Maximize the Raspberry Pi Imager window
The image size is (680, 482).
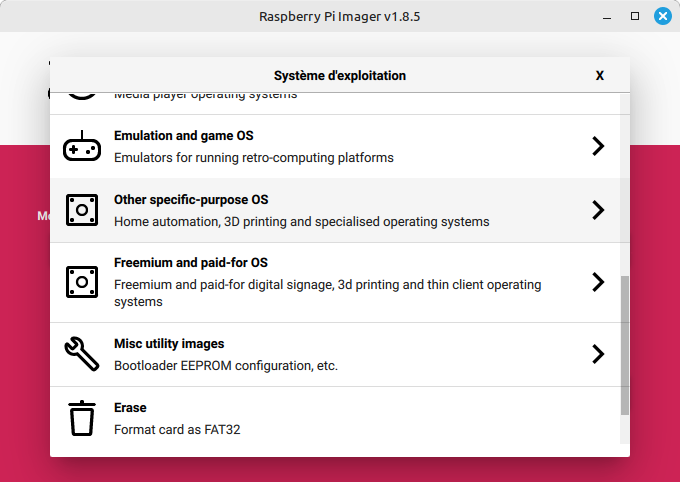pyautogui.click(x=634, y=16)
